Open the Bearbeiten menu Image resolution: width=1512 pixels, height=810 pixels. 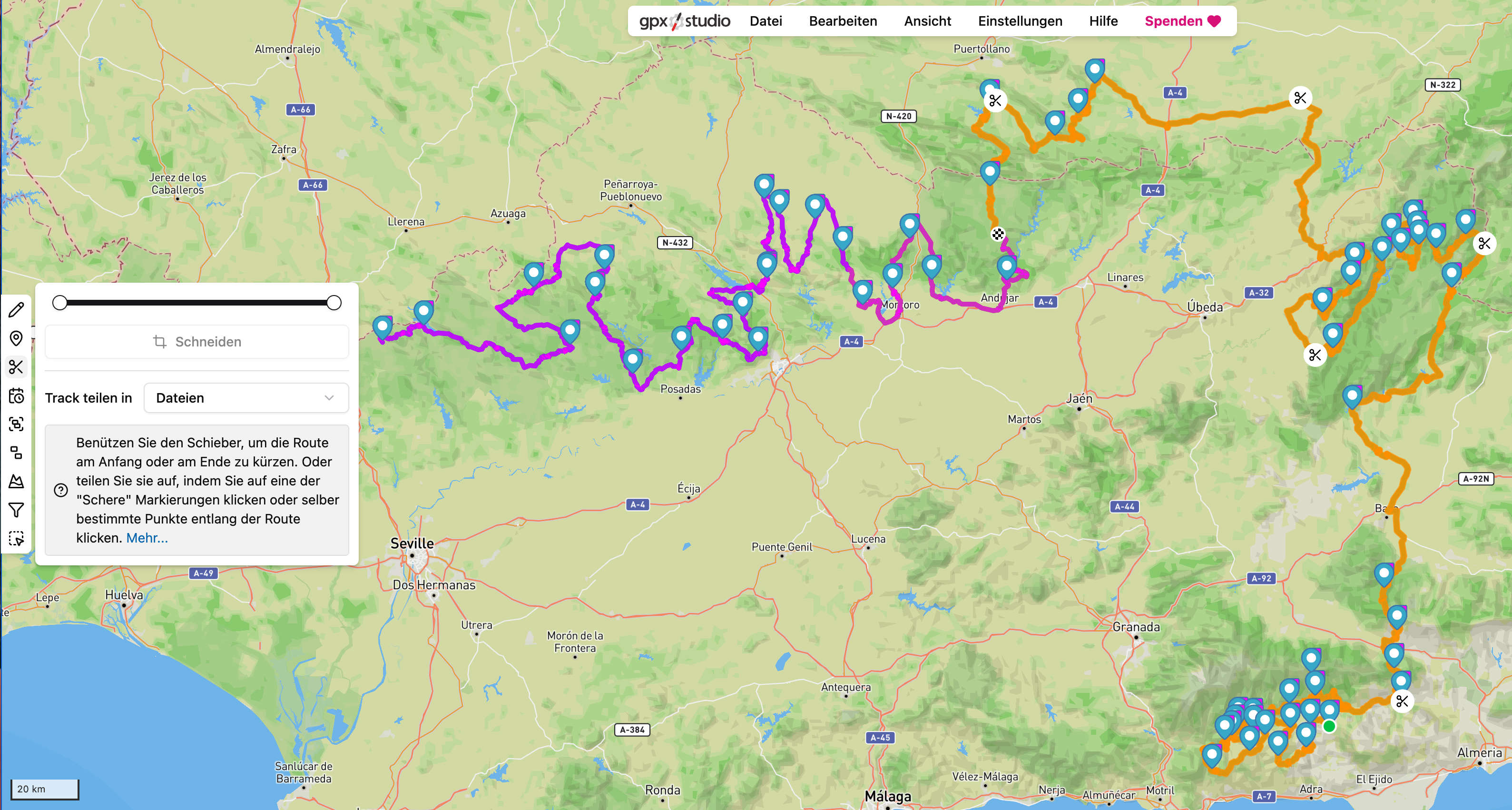point(842,21)
